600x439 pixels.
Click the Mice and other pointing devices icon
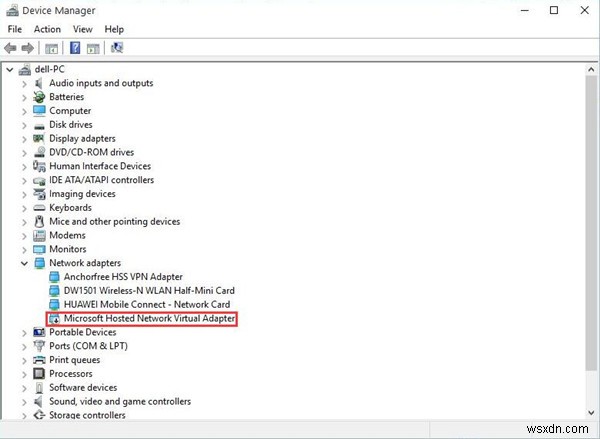coord(39,221)
